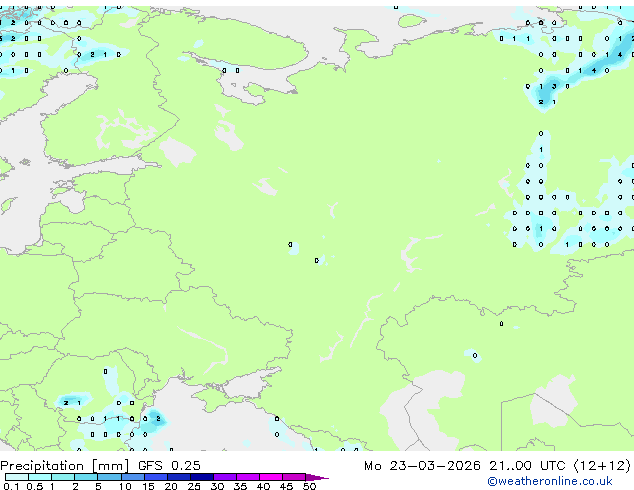Click the Baltic Sea on the left edge
The width and height of the screenshot is (634, 490).
20,200
